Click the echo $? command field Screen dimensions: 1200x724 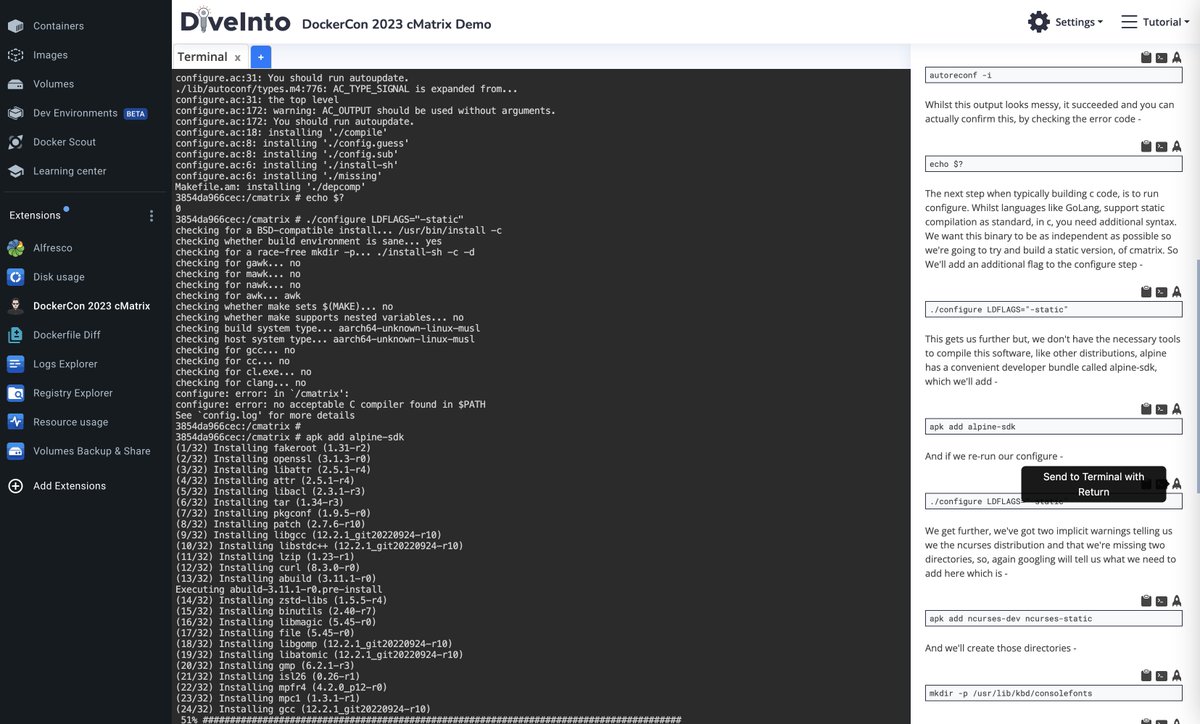tap(1054, 164)
